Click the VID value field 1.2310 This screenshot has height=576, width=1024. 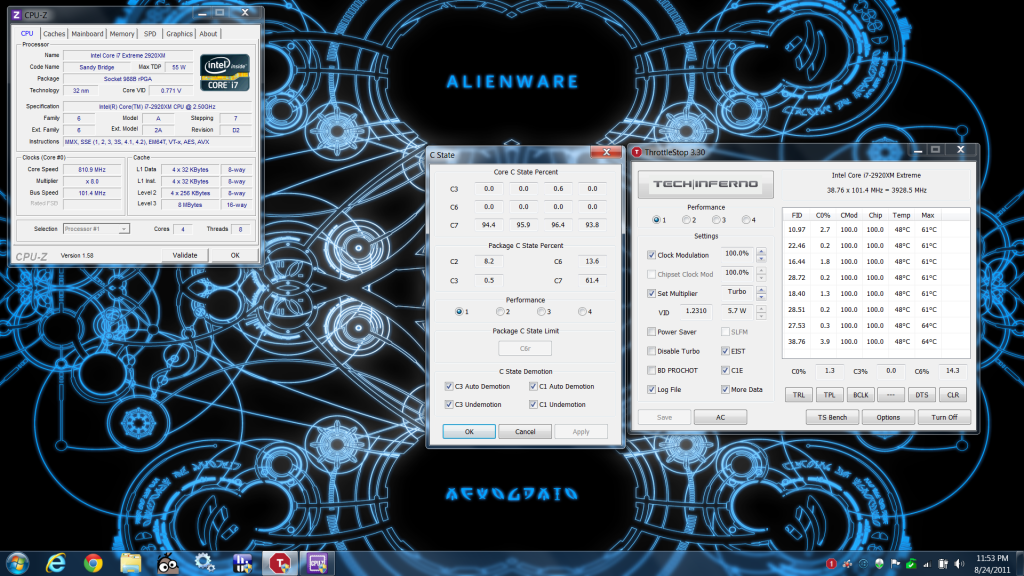click(696, 312)
